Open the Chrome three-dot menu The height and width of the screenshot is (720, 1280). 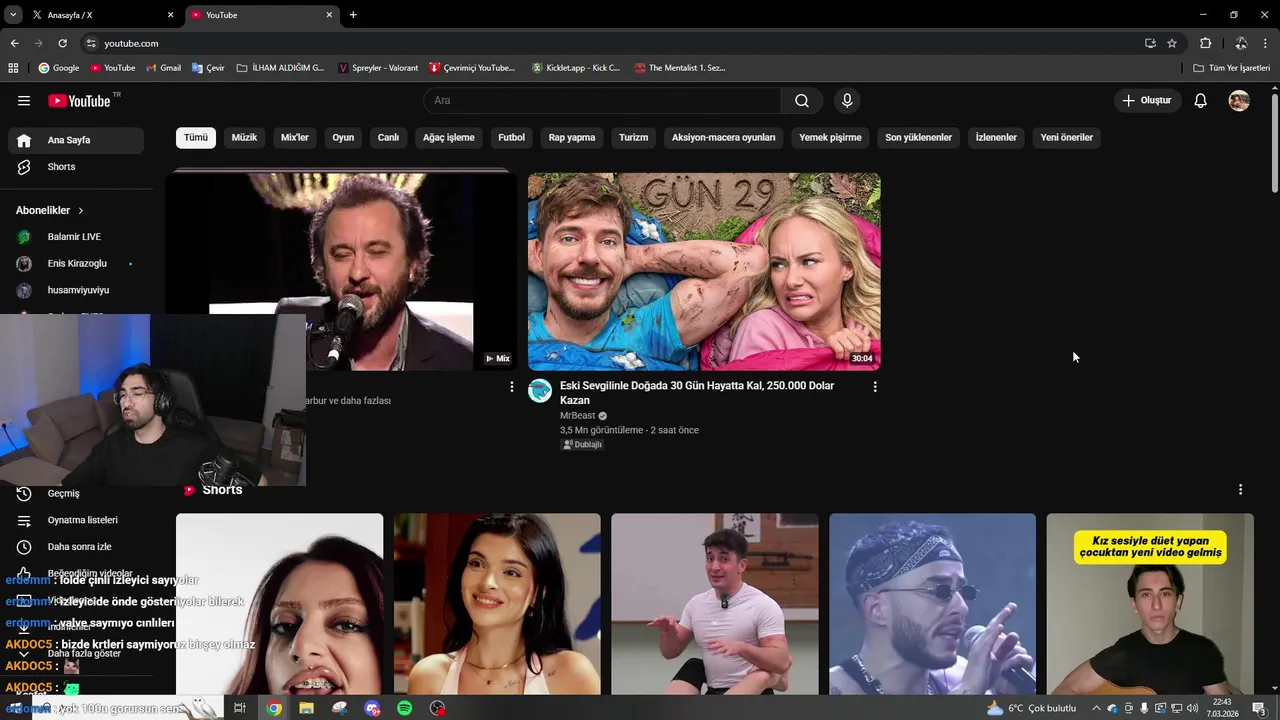coord(1266,43)
